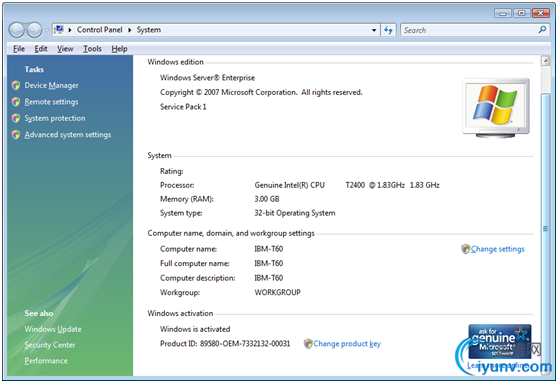Image resolution: width=558 pixels, height=383 pixels.
Task: Open Security Center link
Action: point(50,345)
